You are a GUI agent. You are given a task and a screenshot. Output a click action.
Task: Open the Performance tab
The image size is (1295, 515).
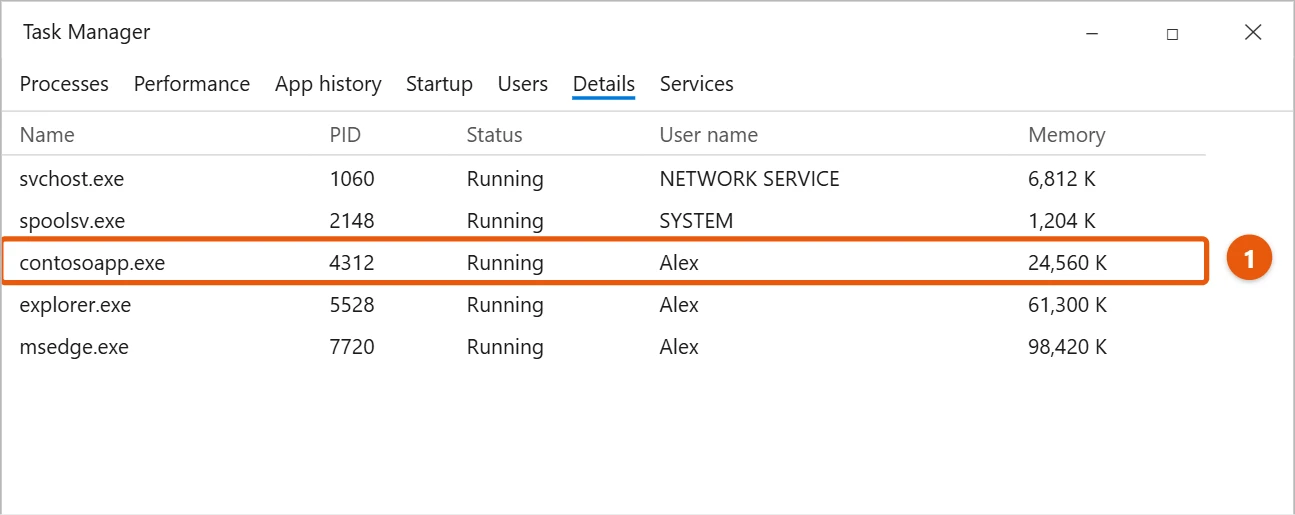pos(192,84)
